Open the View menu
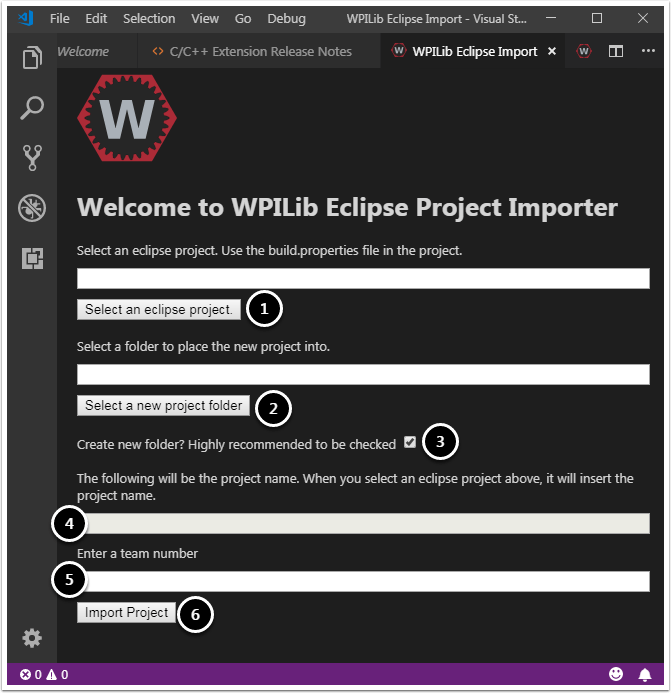Image resolution: width=671 pixels, height=693 pixels. click(205, 19)
